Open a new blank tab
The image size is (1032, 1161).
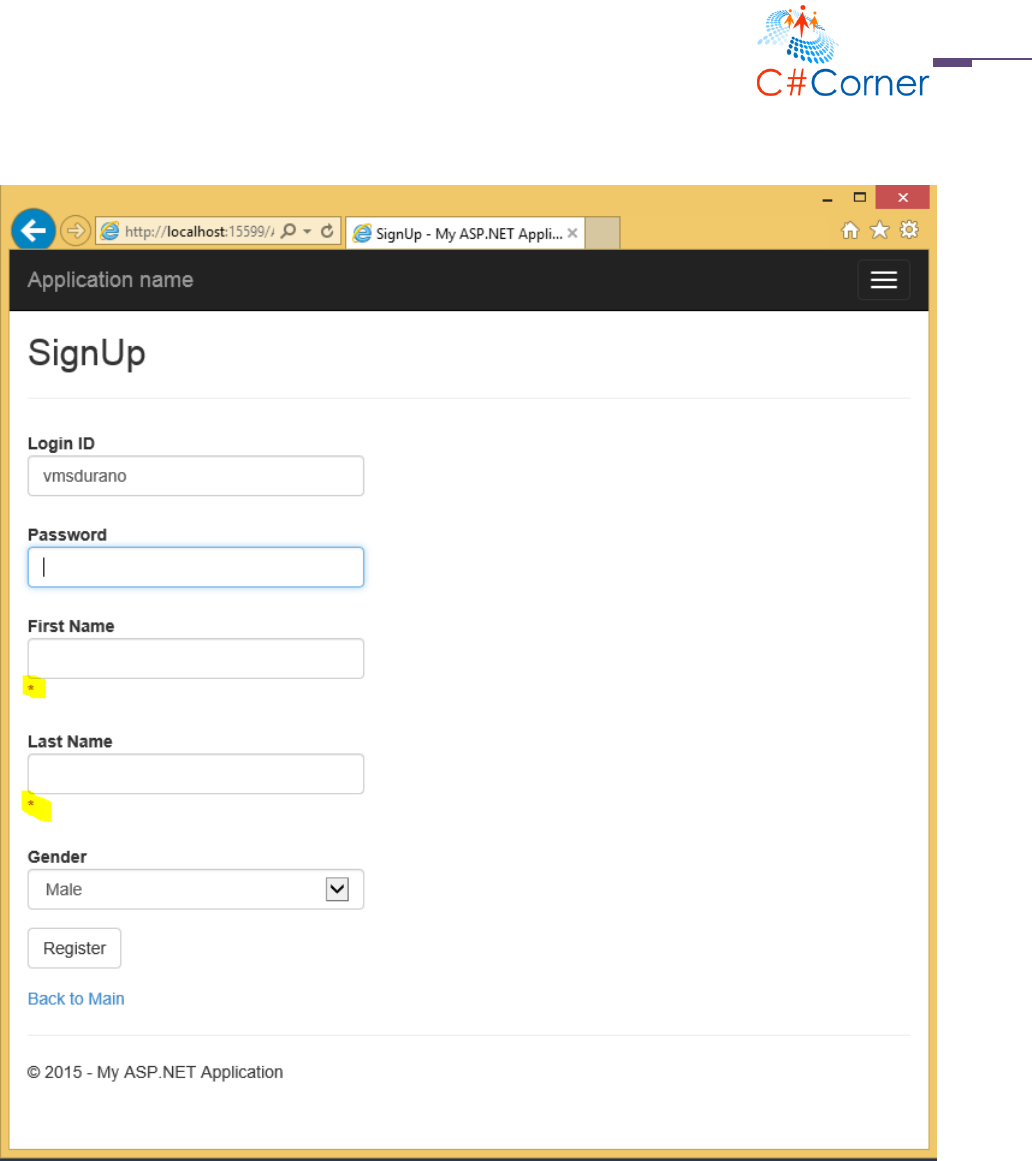click(603, 233)
